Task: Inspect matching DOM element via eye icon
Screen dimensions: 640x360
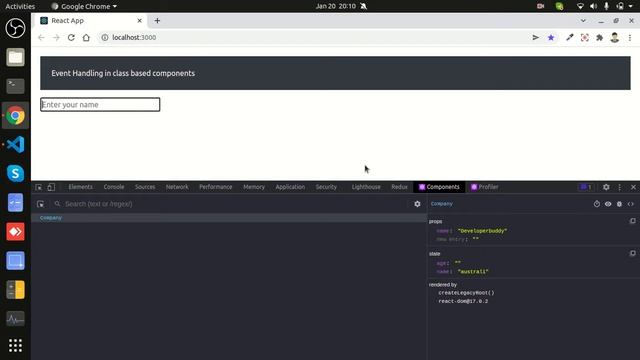Action: [608, 204]
